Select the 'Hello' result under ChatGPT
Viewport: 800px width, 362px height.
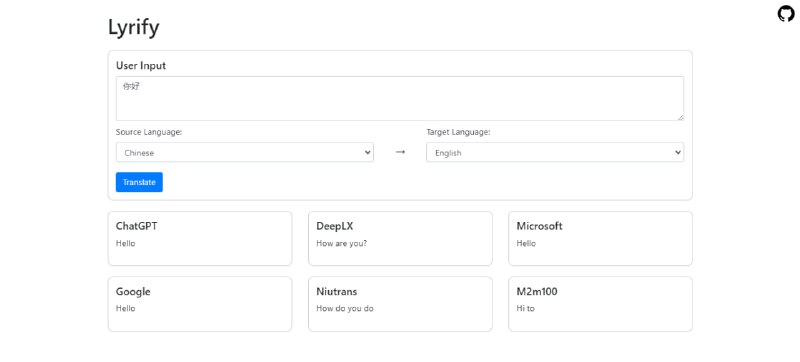coord(126,243)
